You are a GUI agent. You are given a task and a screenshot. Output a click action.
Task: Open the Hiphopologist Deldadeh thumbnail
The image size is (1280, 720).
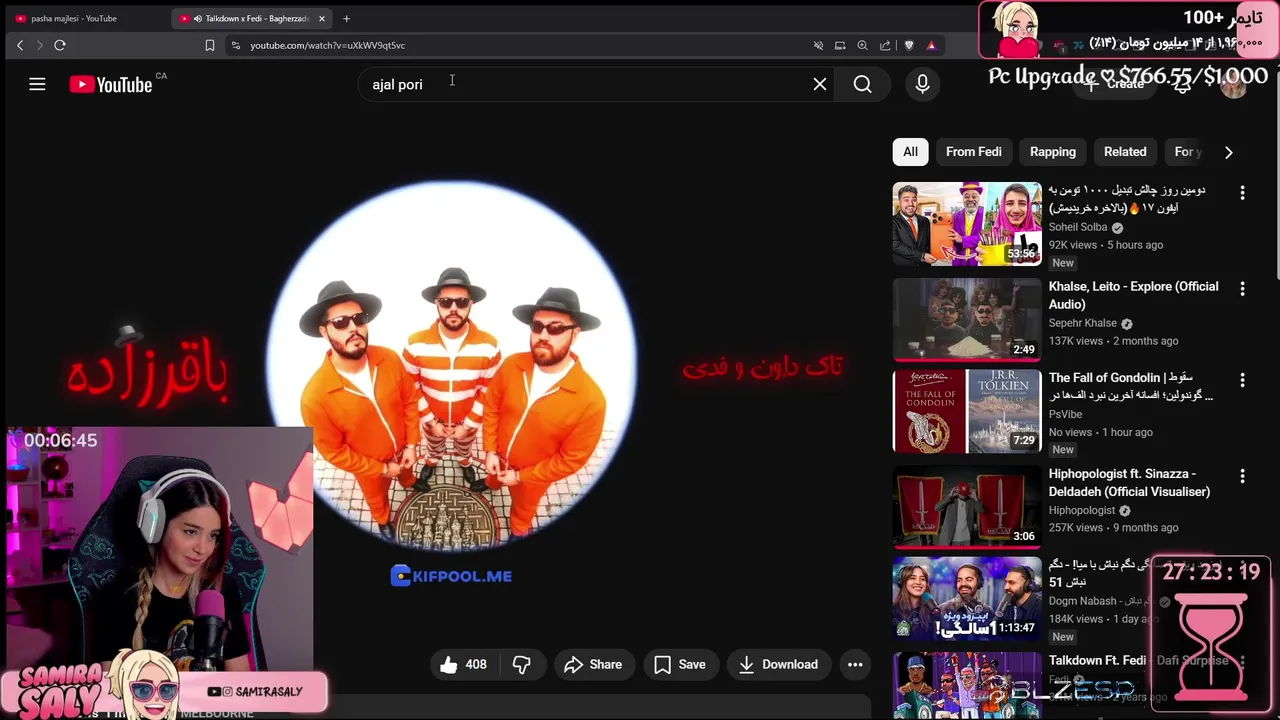pos(967,506)
